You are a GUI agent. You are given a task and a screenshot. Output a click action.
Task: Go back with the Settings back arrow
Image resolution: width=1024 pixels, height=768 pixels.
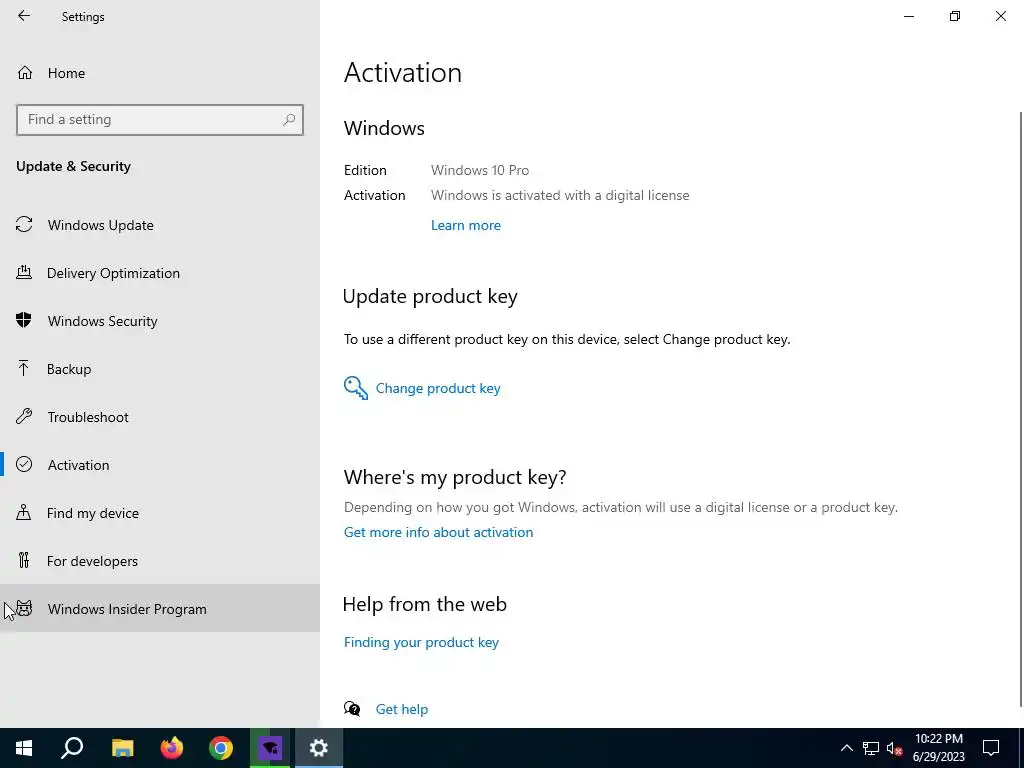coord(24,16)
